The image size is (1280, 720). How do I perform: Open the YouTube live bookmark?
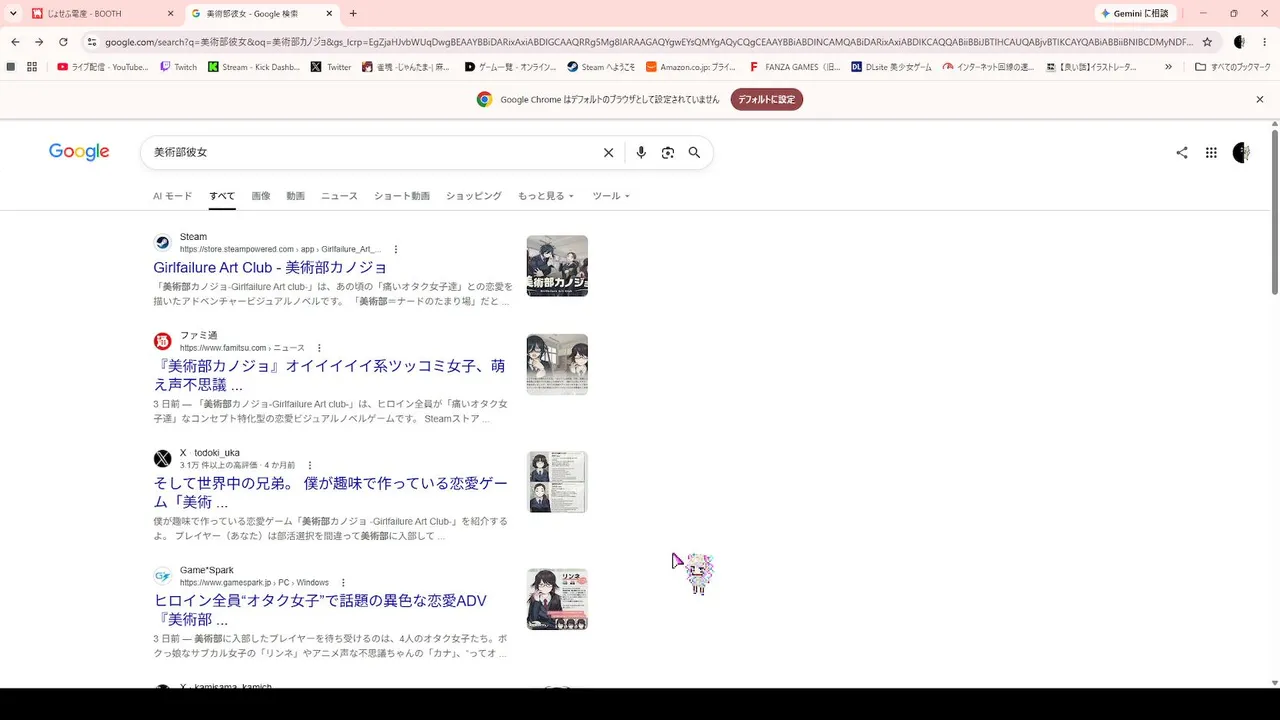[x=102, y=67]
